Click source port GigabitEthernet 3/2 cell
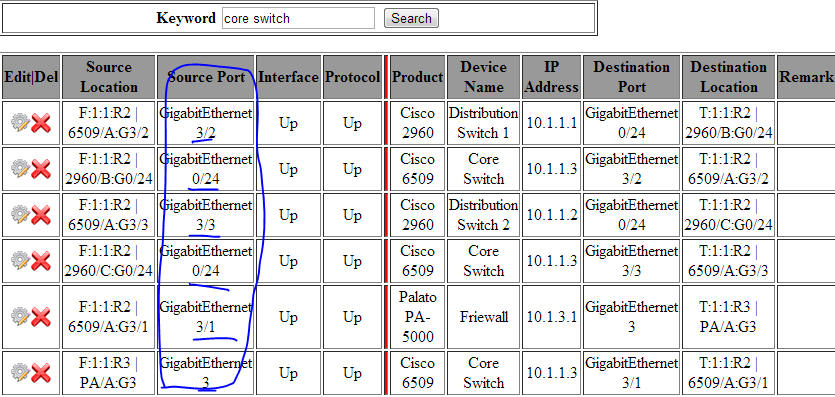 [x=206, y=123]
